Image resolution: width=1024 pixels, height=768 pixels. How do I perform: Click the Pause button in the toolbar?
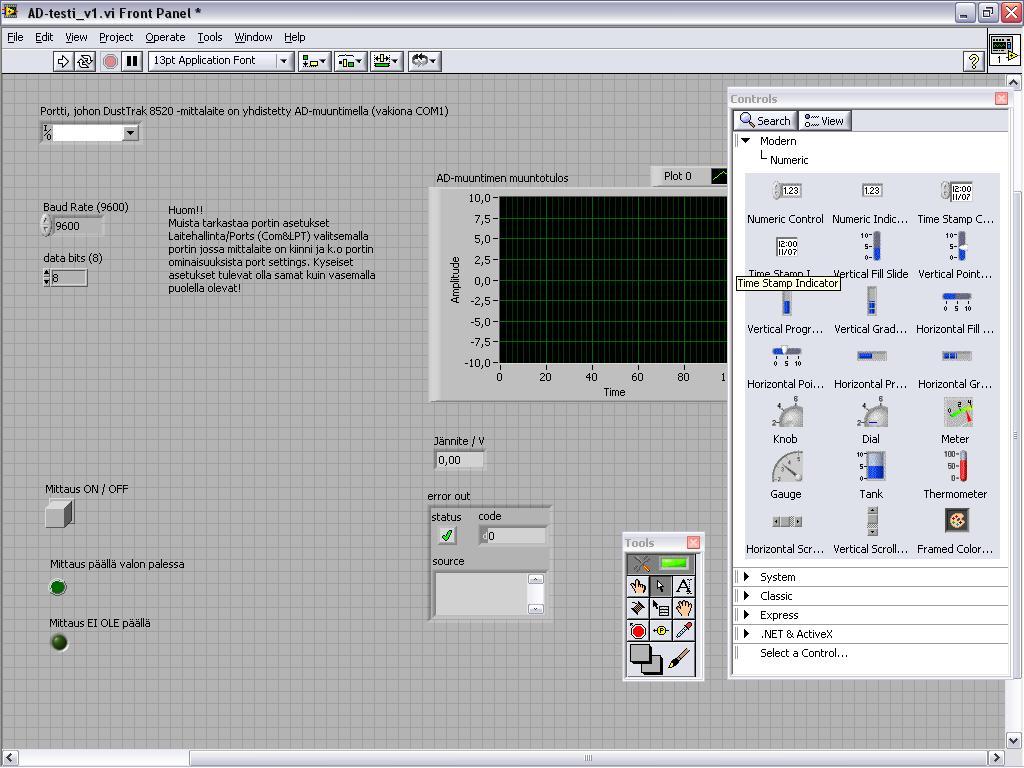click(x=132, y=61)
